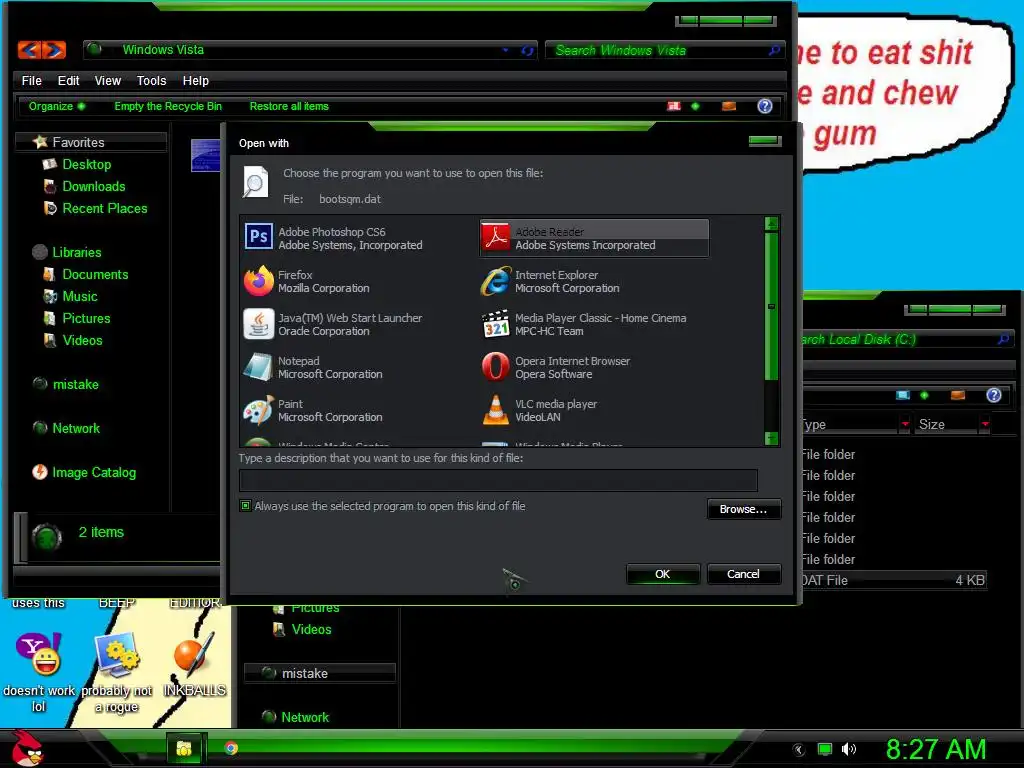The image size is (1024, 768).
Task: Open the Help menu
Action: pos(195,80)
